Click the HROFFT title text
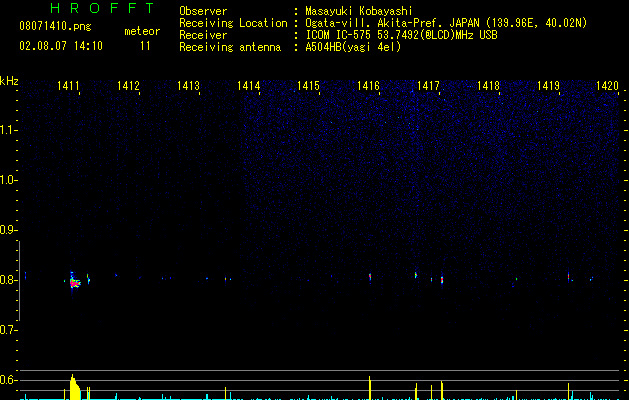The height and width of the screenshot is (400, 629). coord(103,8)
